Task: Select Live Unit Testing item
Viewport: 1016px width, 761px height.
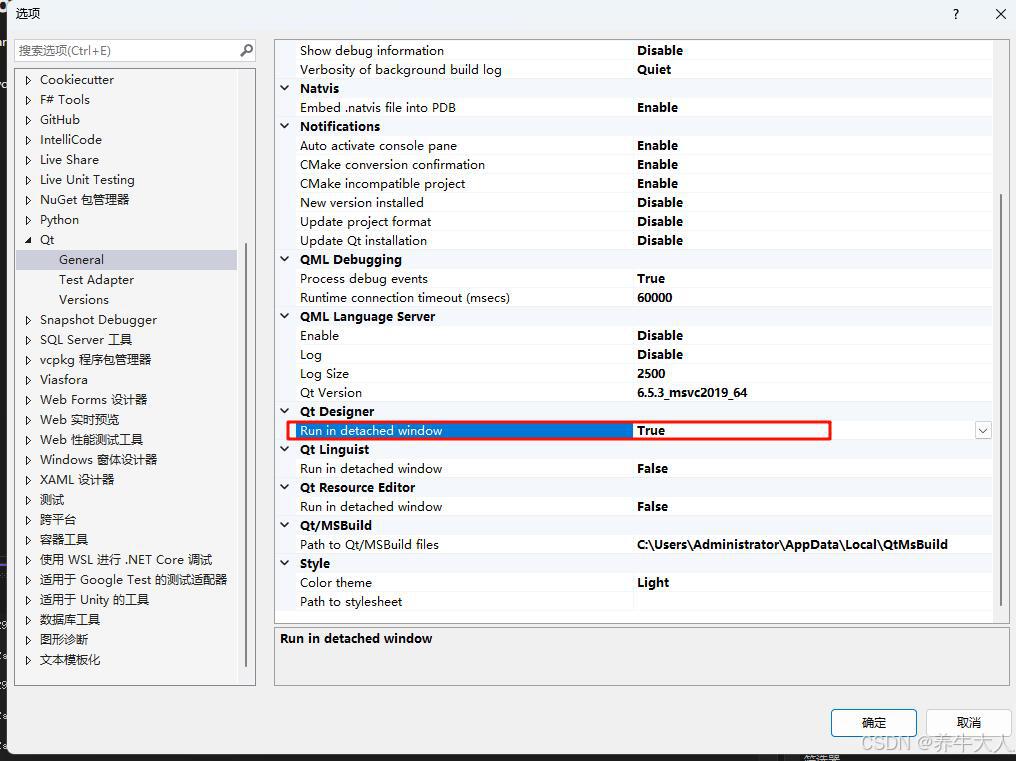Action: click(87, 180)
